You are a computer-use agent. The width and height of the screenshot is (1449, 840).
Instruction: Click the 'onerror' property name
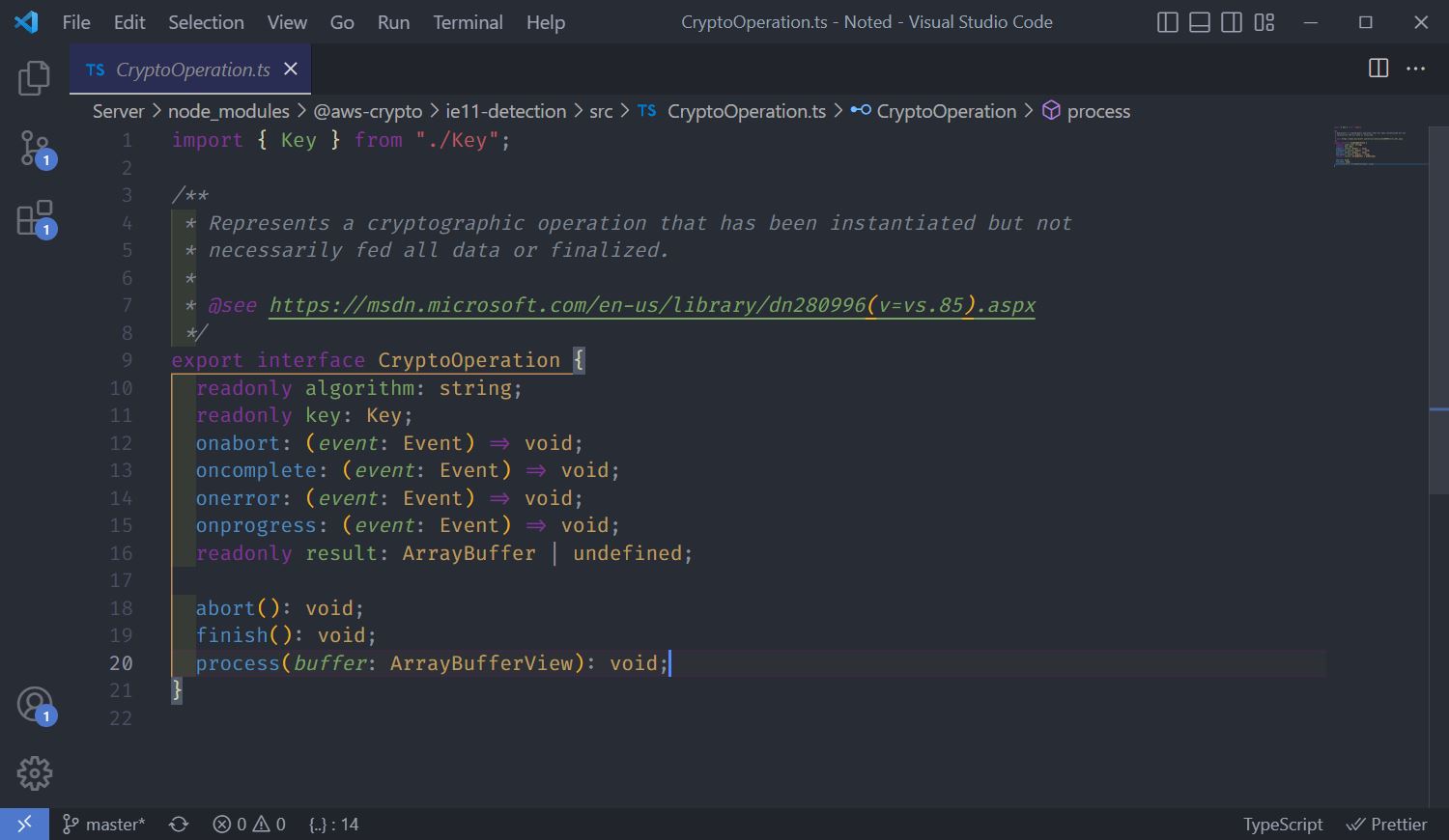(238, 498)
